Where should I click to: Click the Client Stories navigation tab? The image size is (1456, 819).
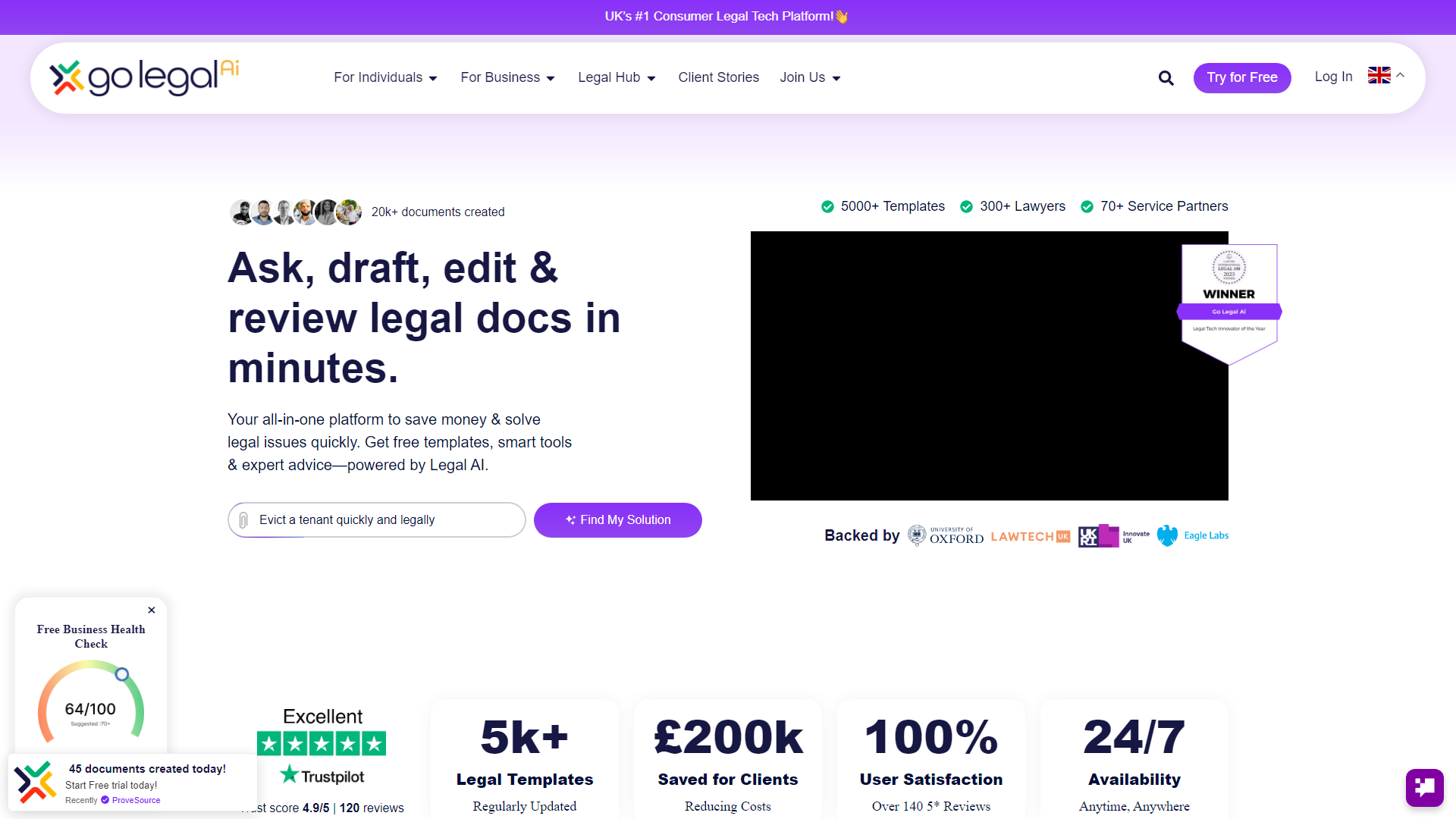pos(719,77)
